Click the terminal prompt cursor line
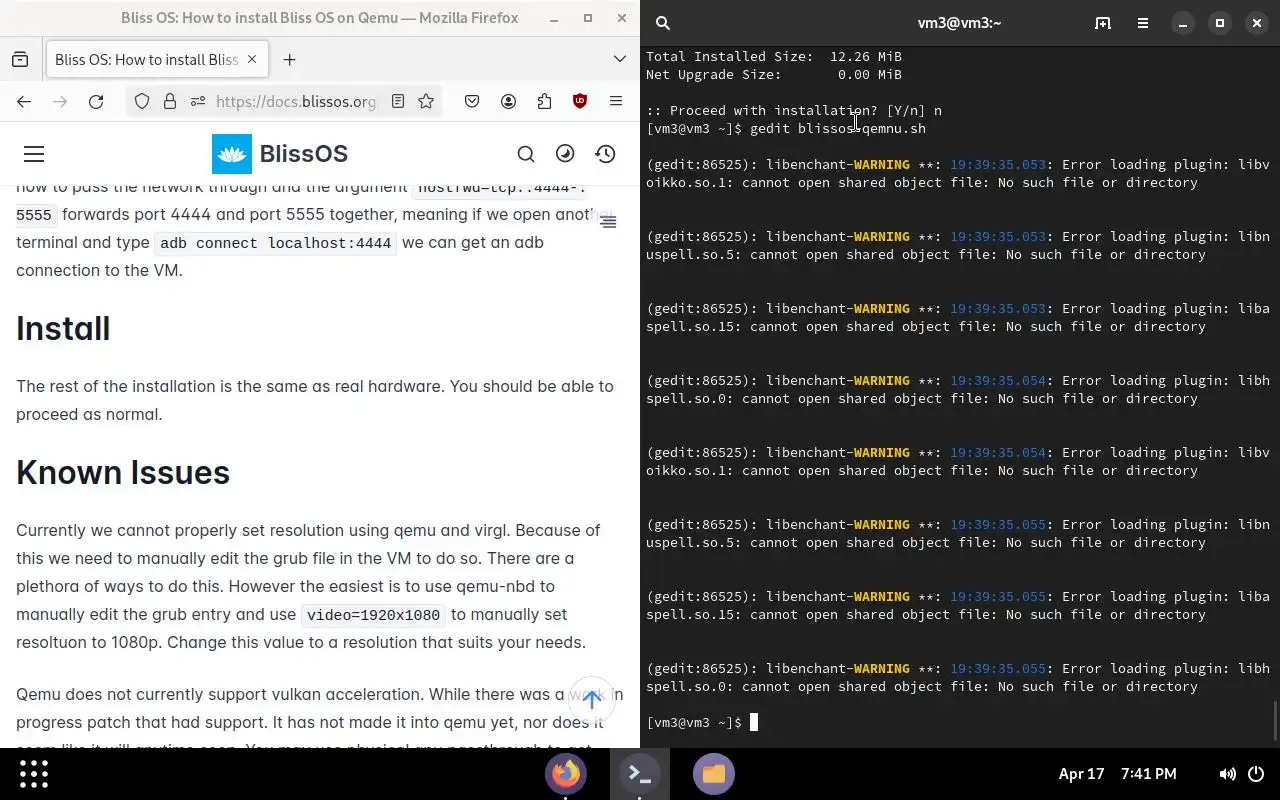Viewport: 1280px width, 800px height. tap(702, 722)
